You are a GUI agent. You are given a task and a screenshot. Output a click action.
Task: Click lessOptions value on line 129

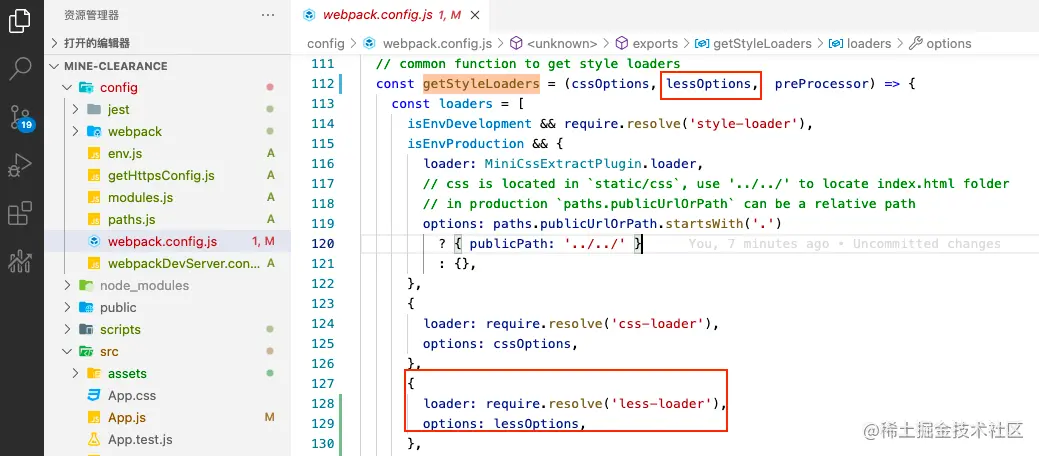tap(536, 423)
